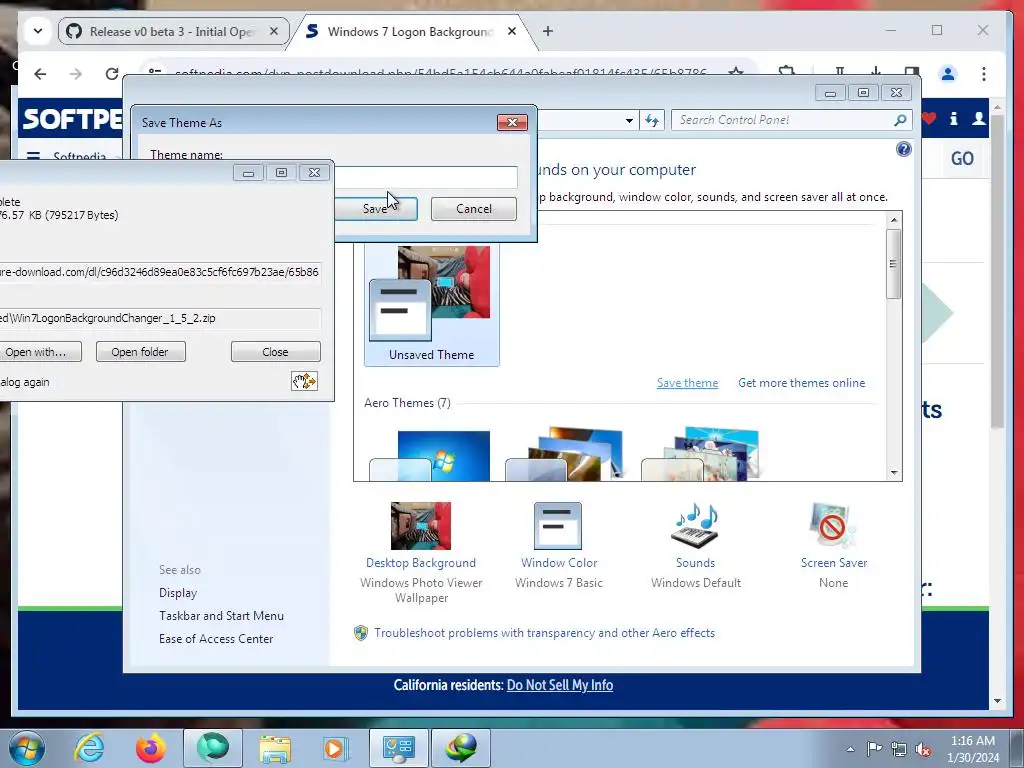Open Screen Saver settings icon
The width and height of the screenshot is (1024, 768).
click(x=833, y=526)
